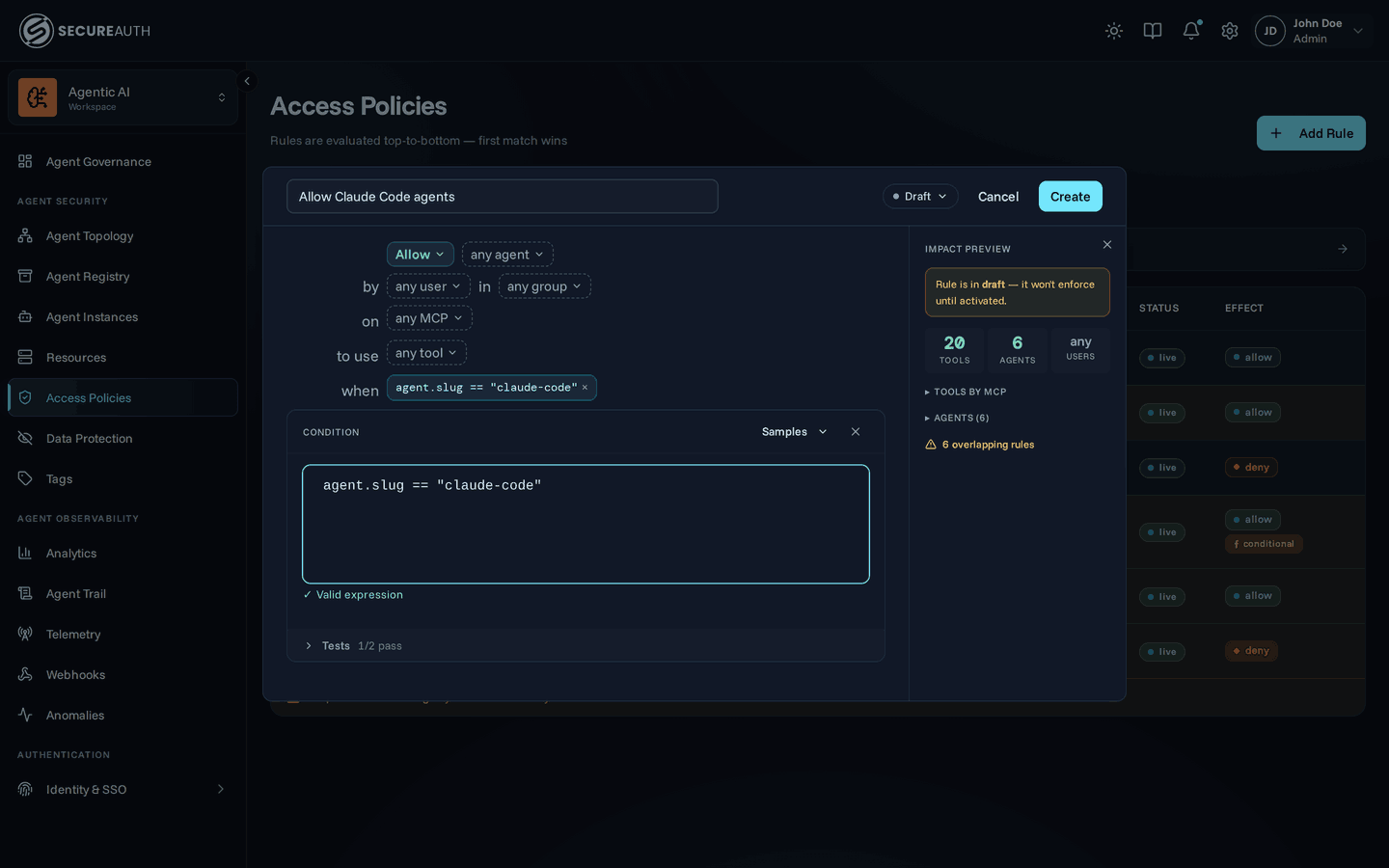Close the Impact Preview panel

pos(1107,245)
